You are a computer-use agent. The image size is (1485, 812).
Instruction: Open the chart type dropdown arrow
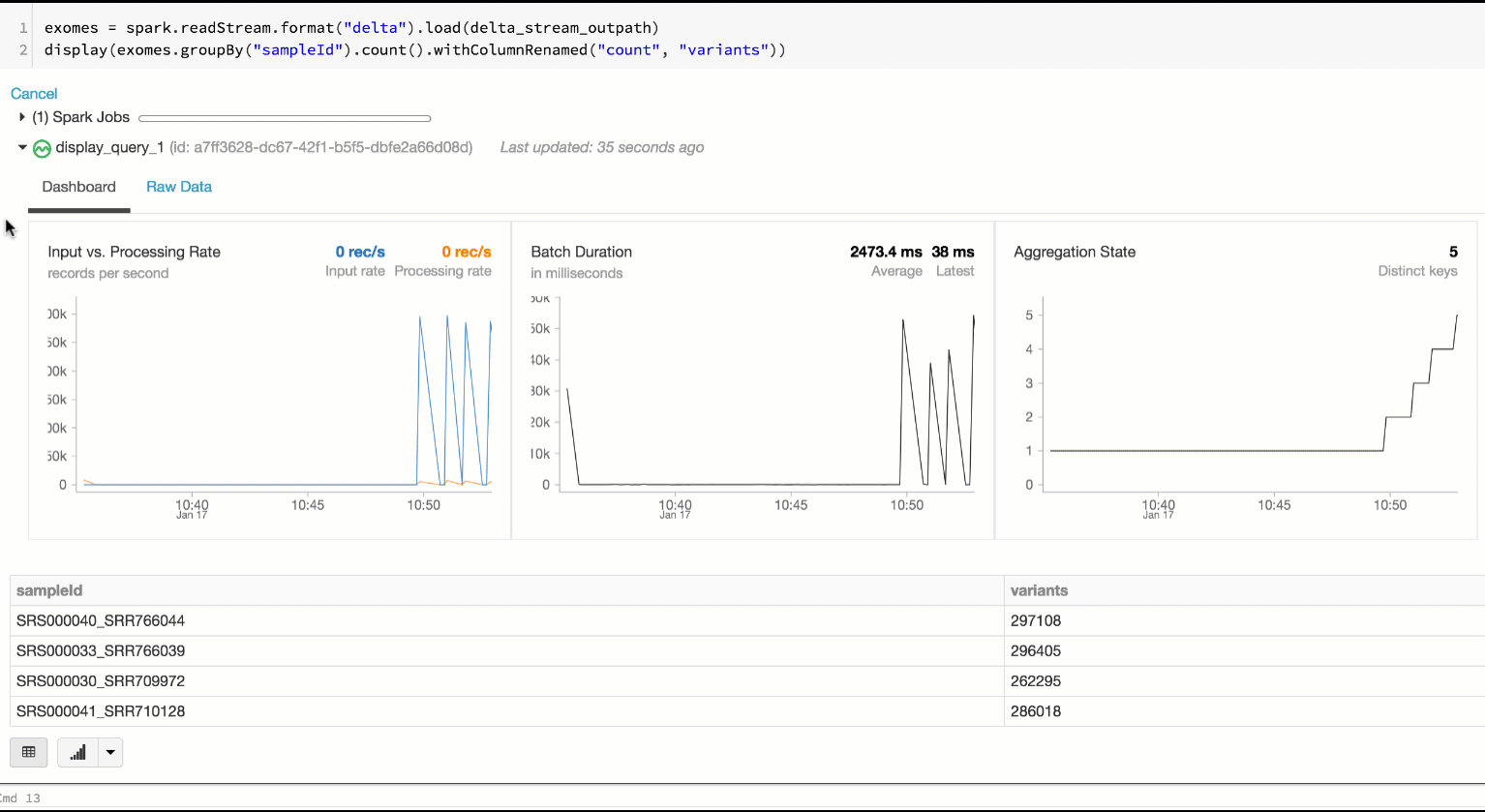point(110,752)
